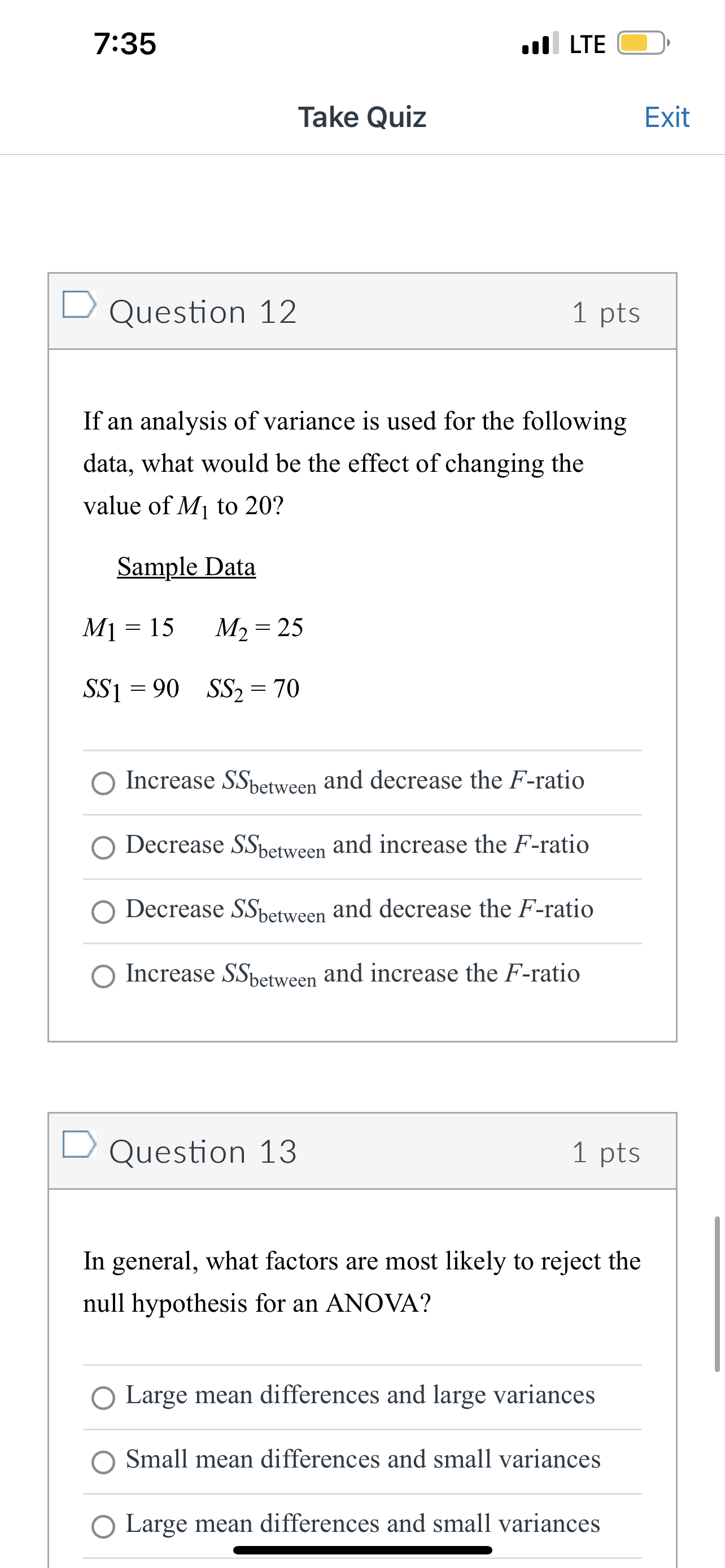Click the Take Quiz title
Viewport: 725px width, 1568px height.
362,117
